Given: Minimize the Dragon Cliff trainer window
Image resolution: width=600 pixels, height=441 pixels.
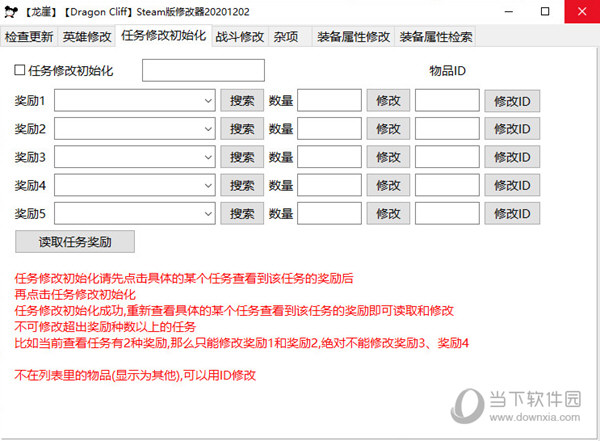Looking at the screenshot, I should point(509,11).
